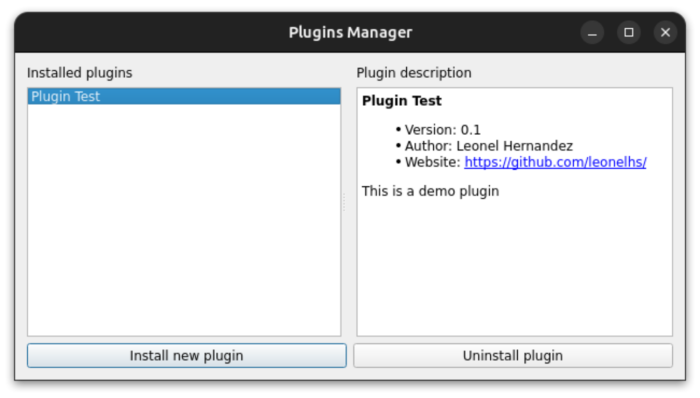Open the github.com/leonelhs website link
The height and width of the screenshot is (398, 700).
click(555, 162)
